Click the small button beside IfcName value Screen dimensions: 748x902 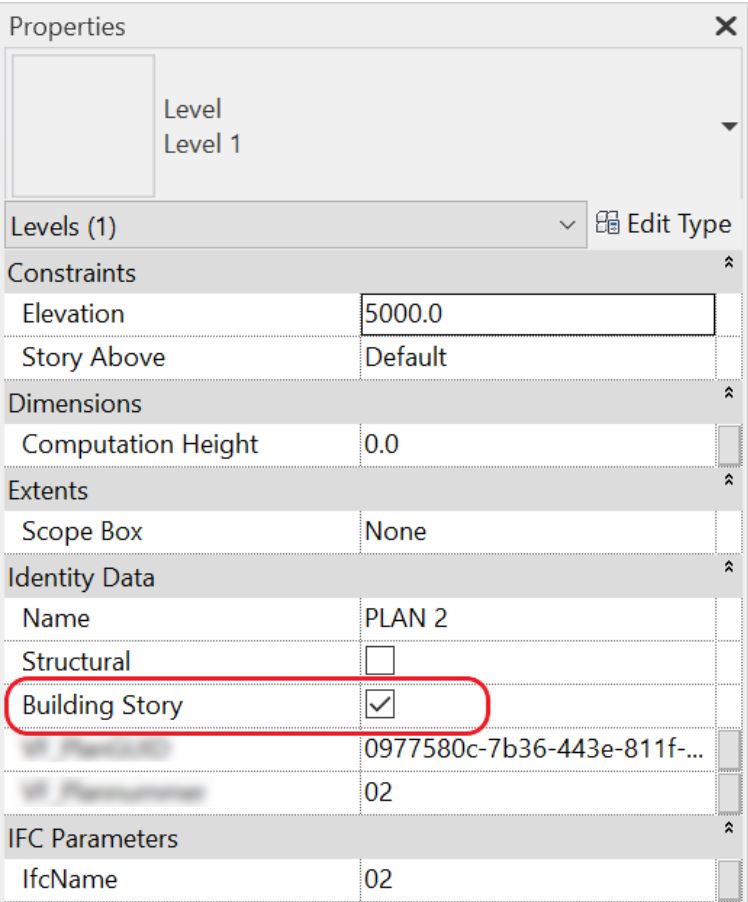pos(729,880)
